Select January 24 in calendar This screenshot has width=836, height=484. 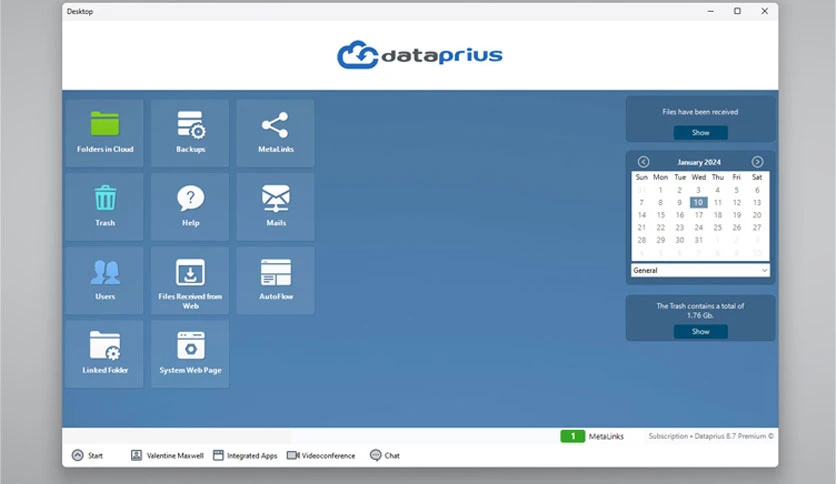(698, 228)
